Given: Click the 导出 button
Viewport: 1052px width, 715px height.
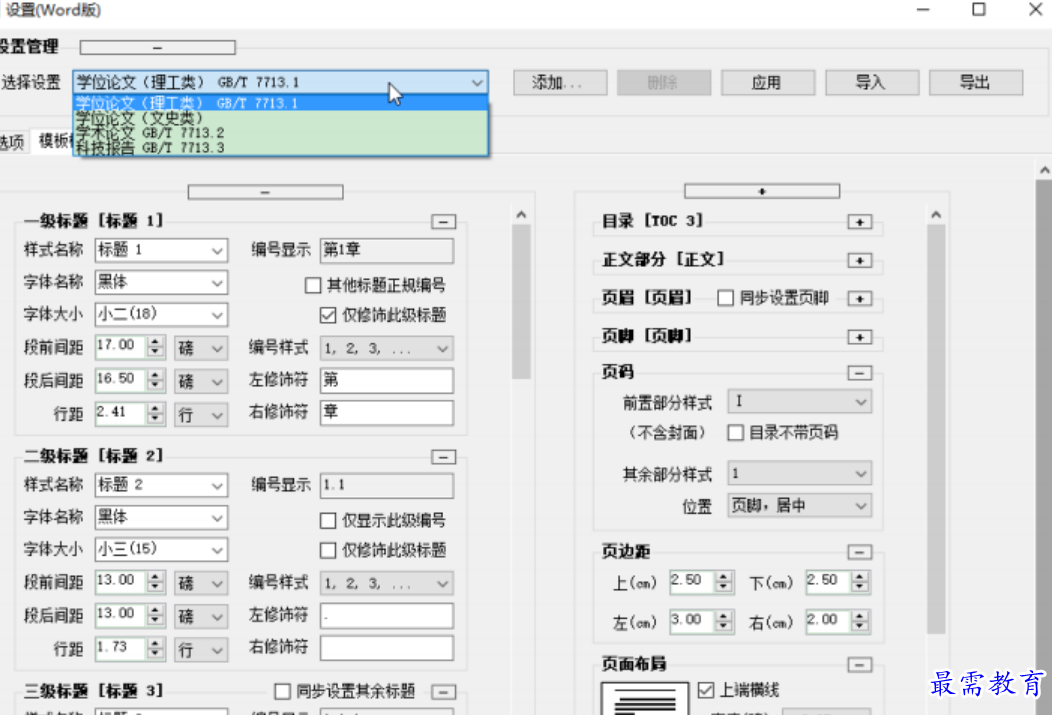Looking at the screenshot, I should tap(976, 82).
